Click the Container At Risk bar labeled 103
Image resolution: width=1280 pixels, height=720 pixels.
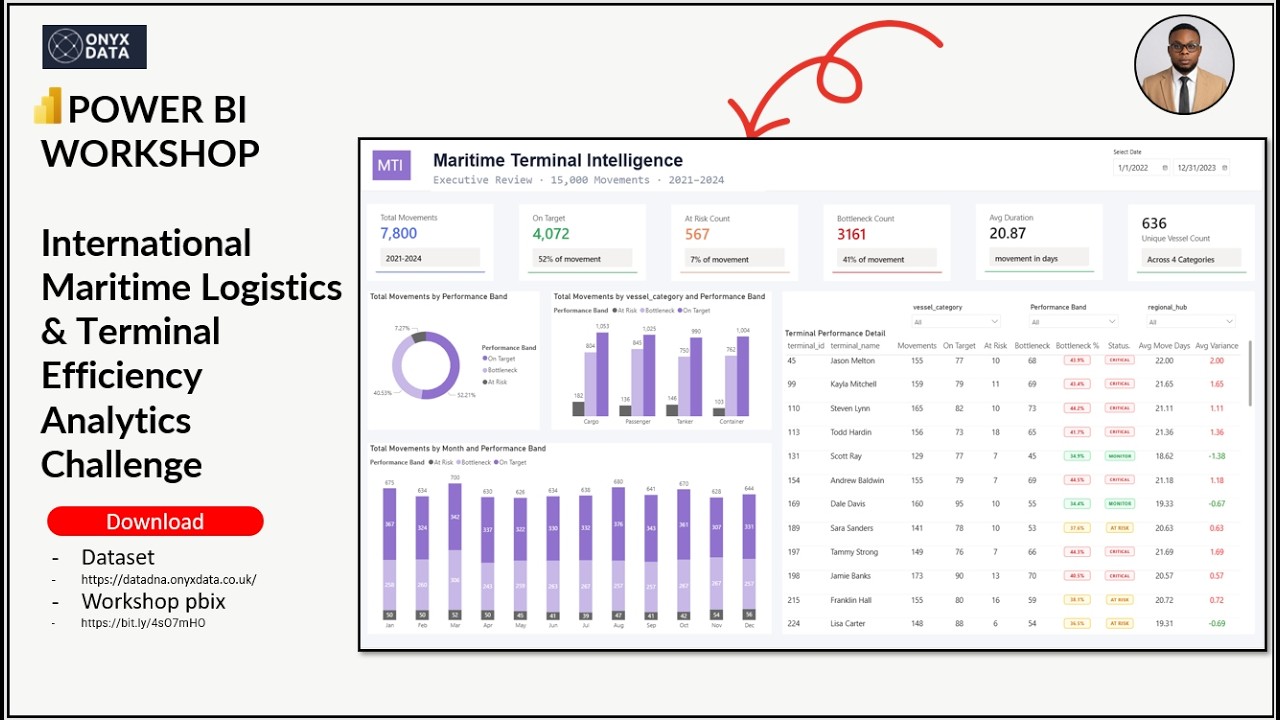[x=719, y=412]
